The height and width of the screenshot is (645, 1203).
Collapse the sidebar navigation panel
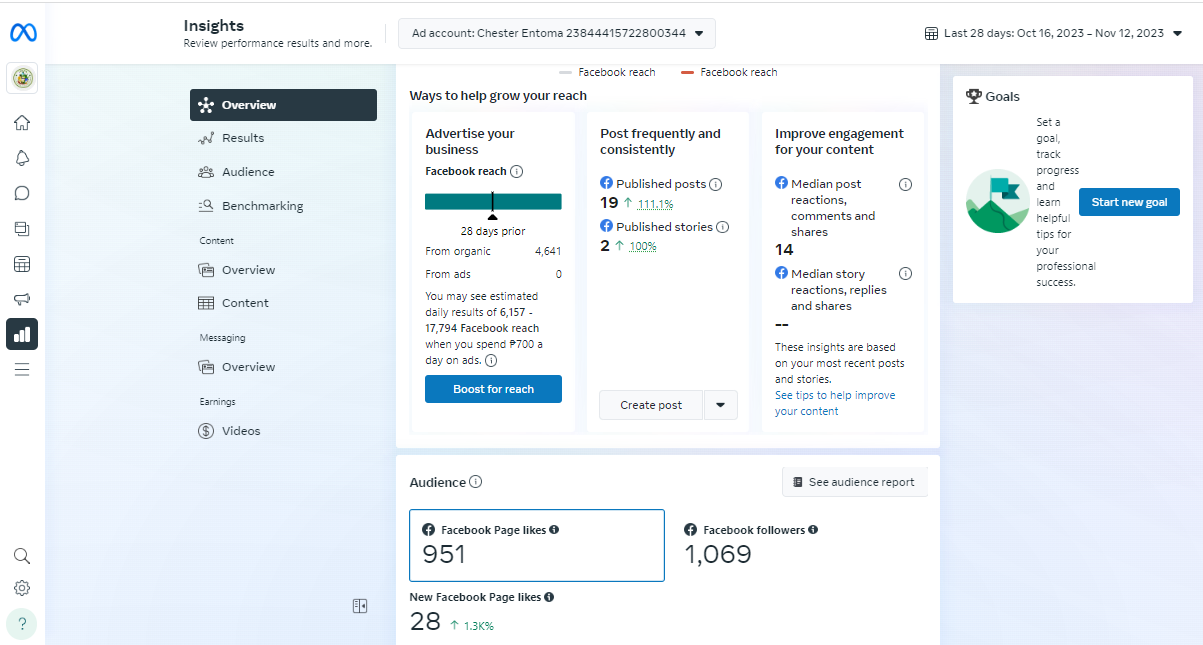360,605
